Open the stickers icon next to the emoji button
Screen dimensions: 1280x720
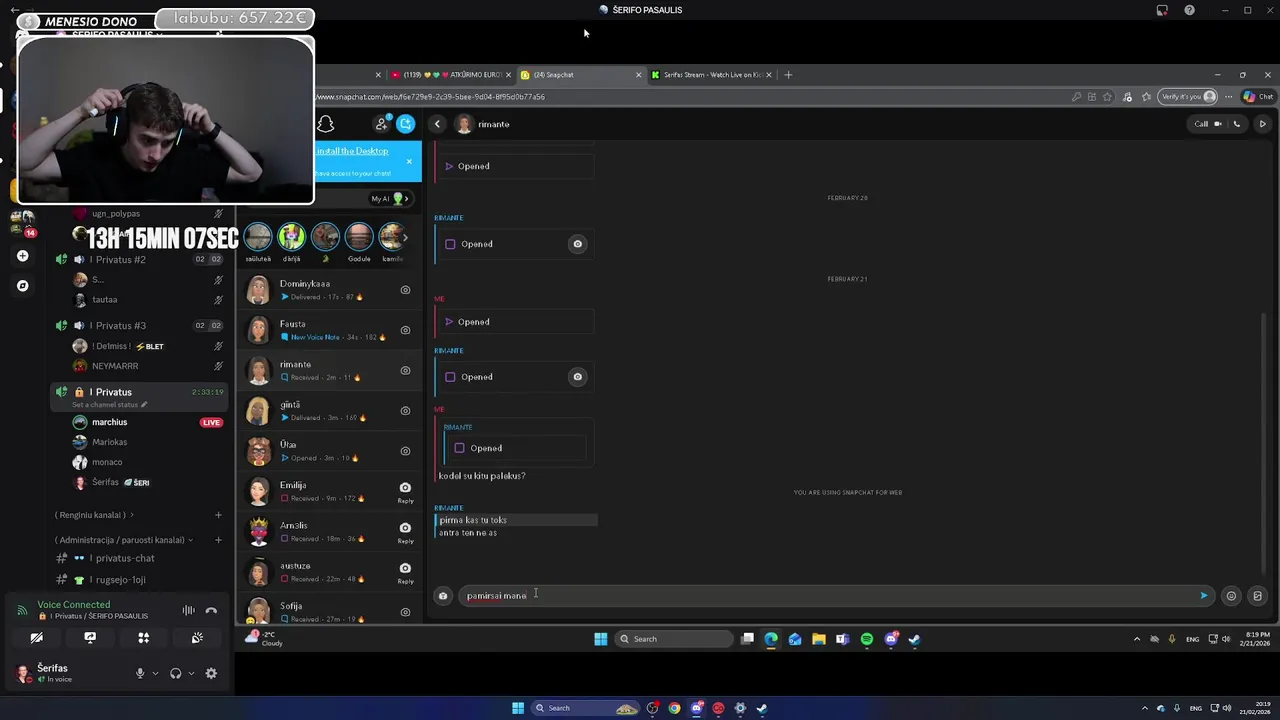click(x=1257, y=596)
